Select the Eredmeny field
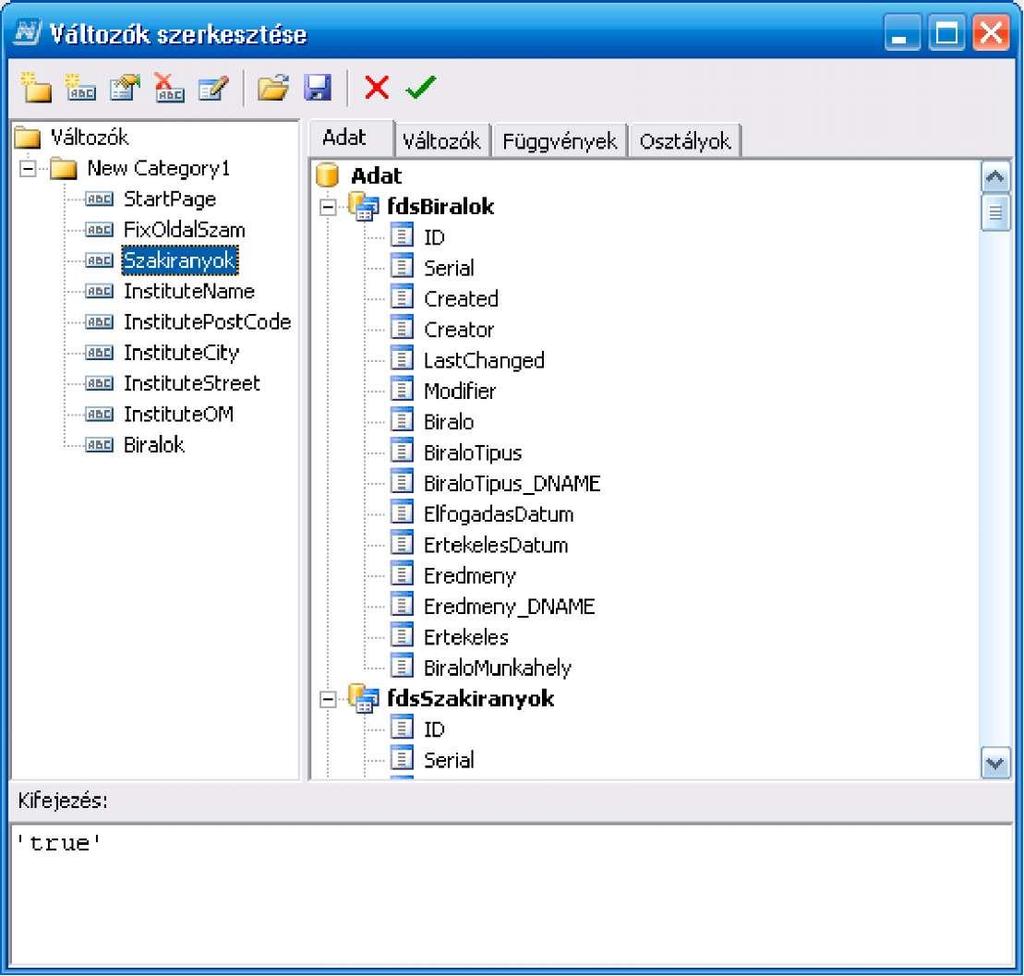1024x976 pixels. coord(470,575)
